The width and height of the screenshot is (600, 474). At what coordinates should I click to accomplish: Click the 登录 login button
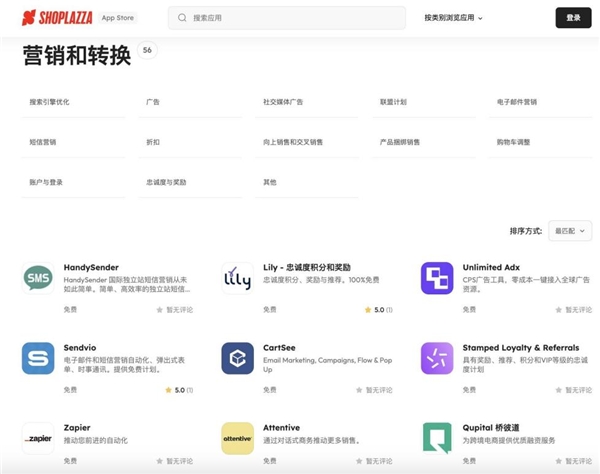(573, 18)
